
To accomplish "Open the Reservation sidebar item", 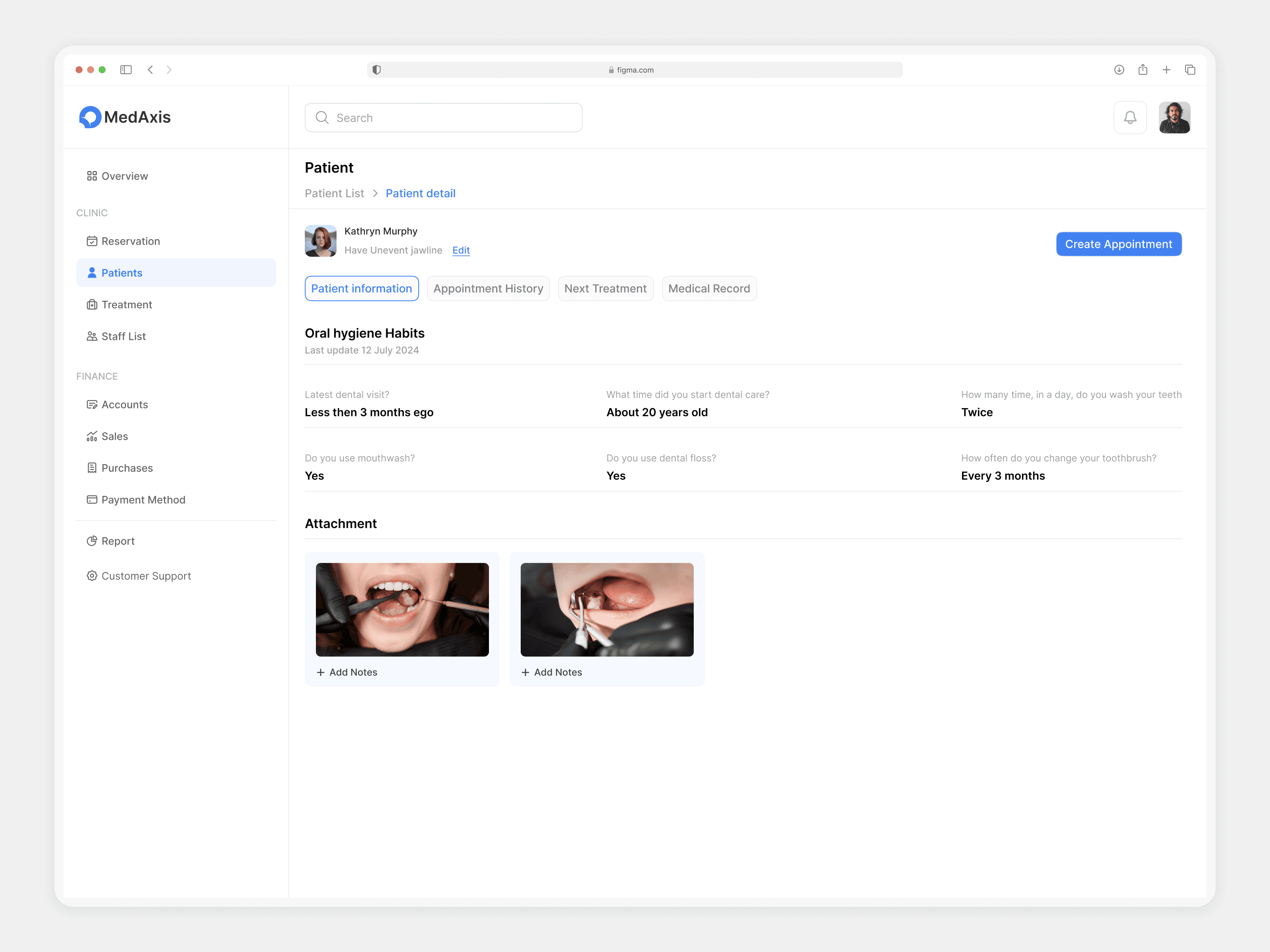I will click(130, 241).
